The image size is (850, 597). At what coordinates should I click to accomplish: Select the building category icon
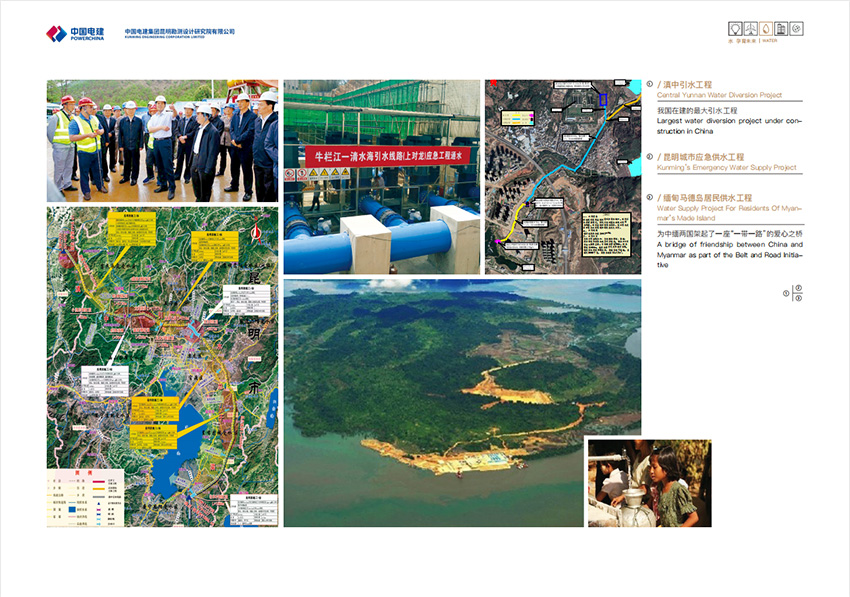click(x=781, y=29)
